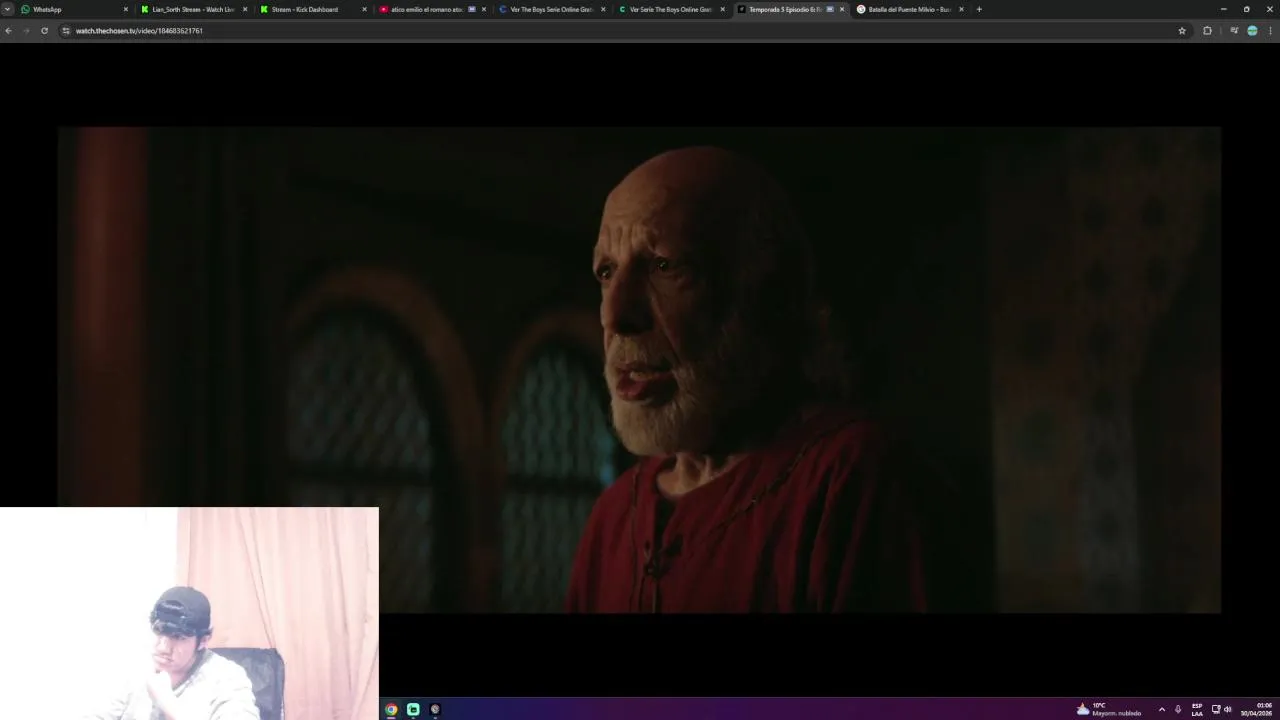Open the atico emilio el romano tab
The image size is (1280, 720).
coord(431,9)
